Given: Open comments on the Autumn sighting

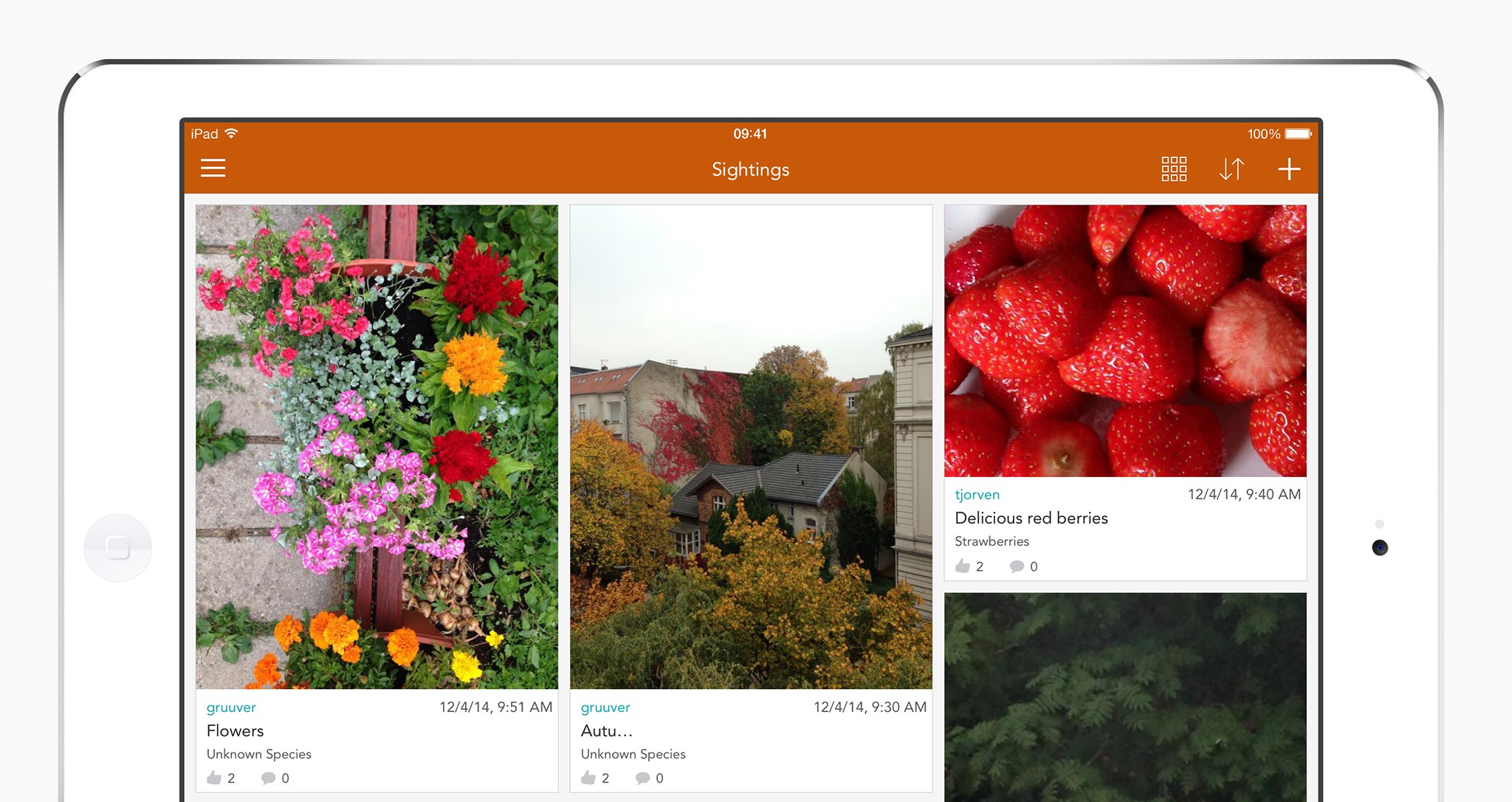Looking at the screenshot, I should (x=643, y=778).
